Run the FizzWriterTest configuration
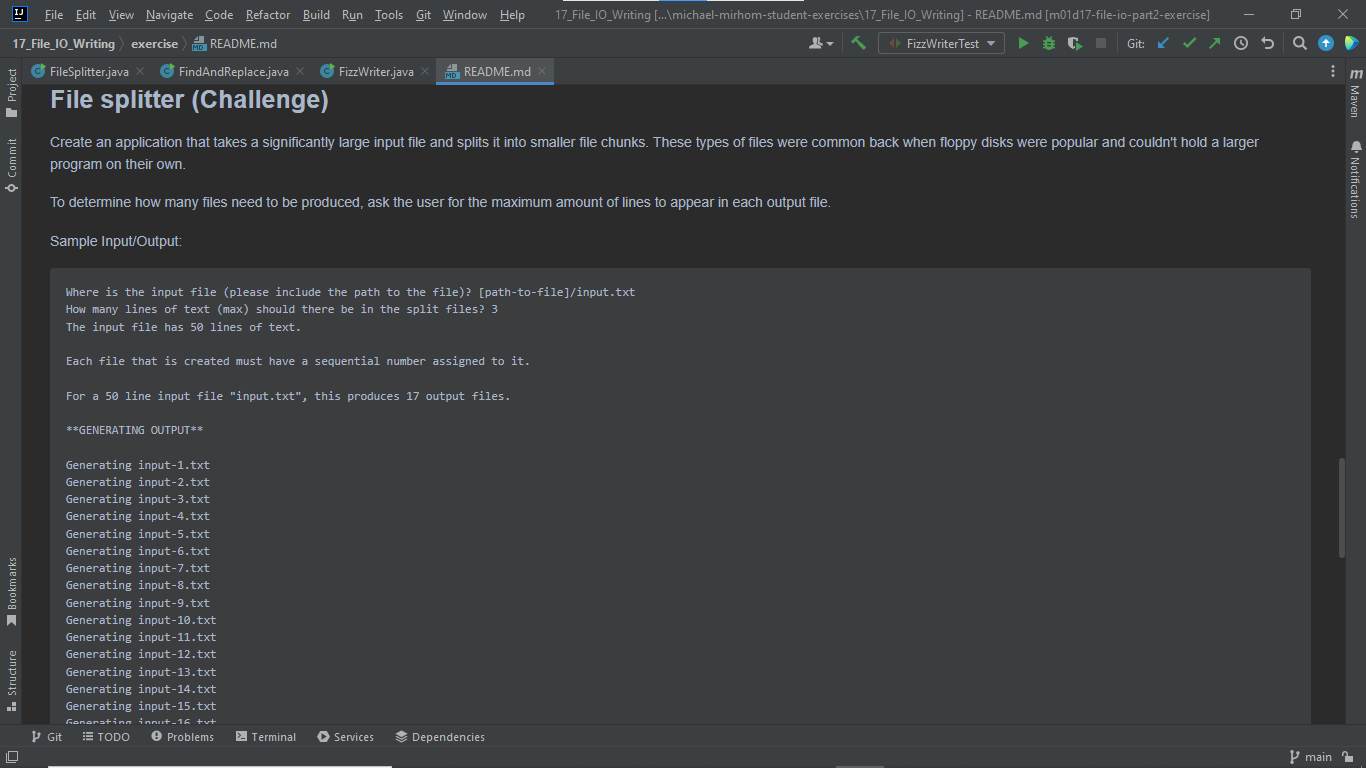 (1023, 44)
